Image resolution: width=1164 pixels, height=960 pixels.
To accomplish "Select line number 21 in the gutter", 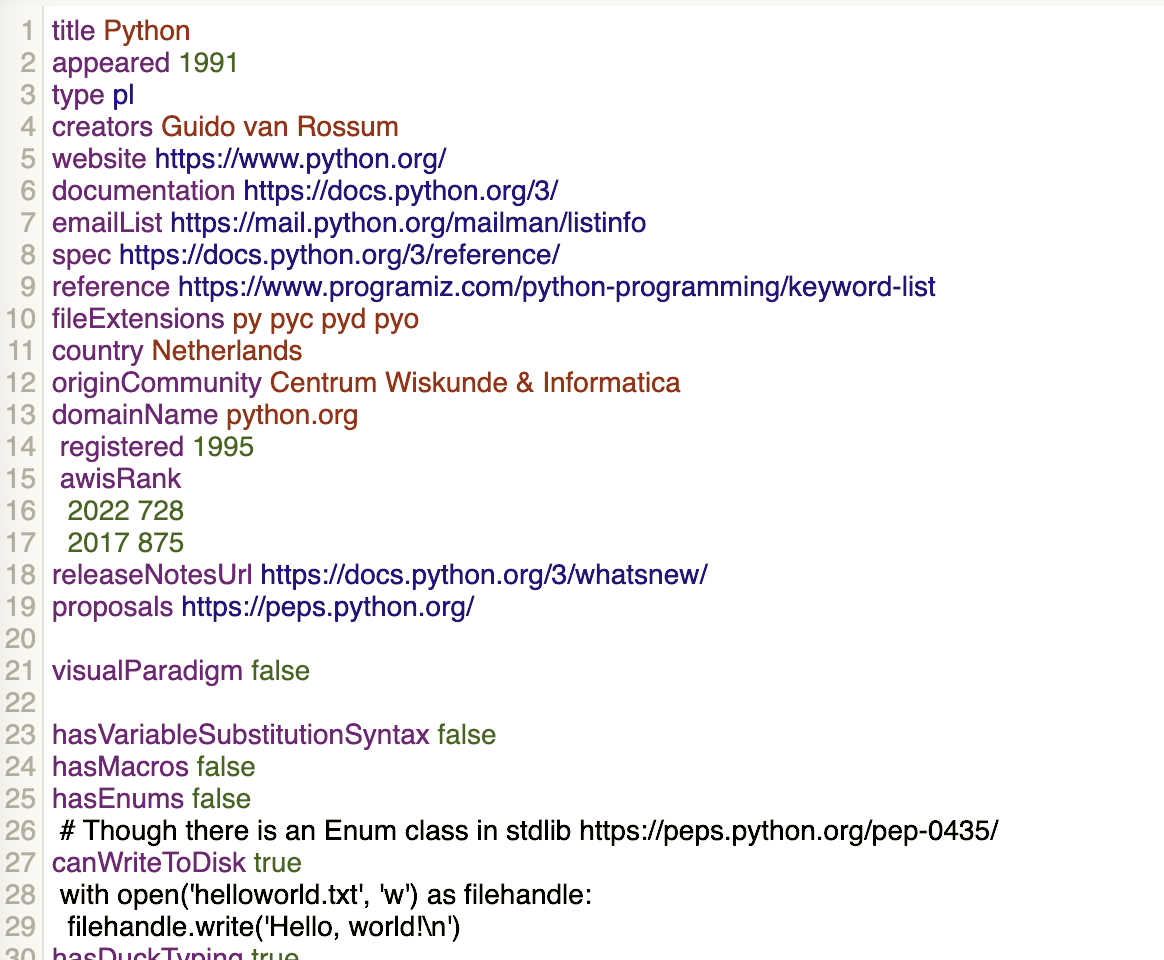I will [21, 671].
